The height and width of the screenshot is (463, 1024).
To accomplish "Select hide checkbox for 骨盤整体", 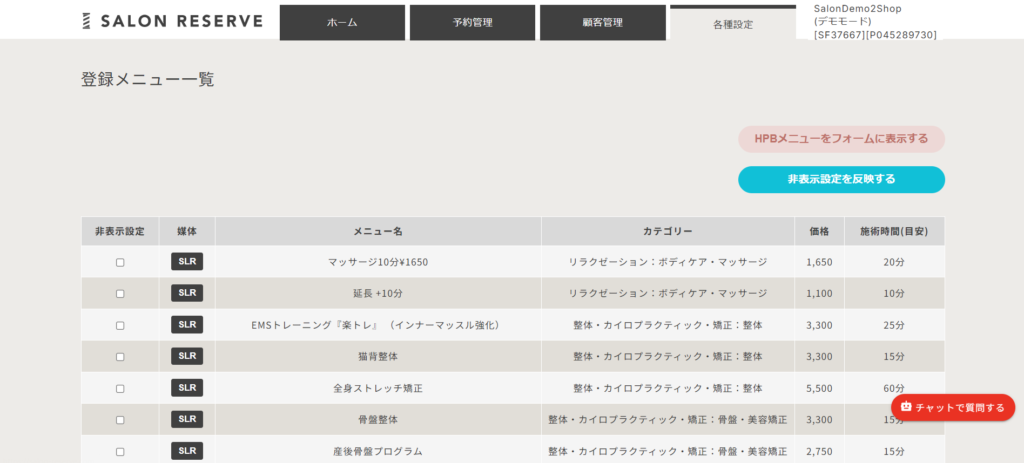I will point(120,420).
